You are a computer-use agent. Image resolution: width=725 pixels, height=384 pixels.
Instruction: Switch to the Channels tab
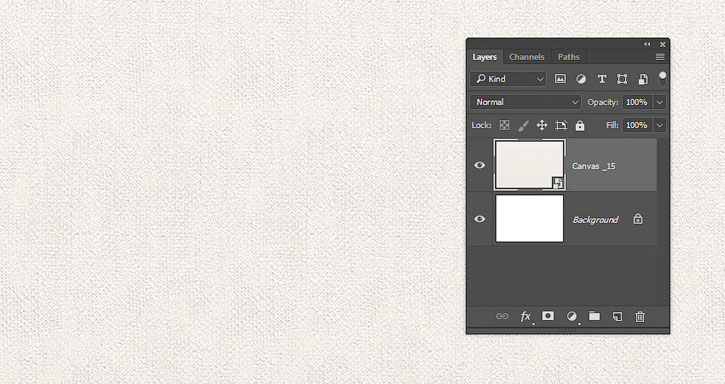coord(527,57)
